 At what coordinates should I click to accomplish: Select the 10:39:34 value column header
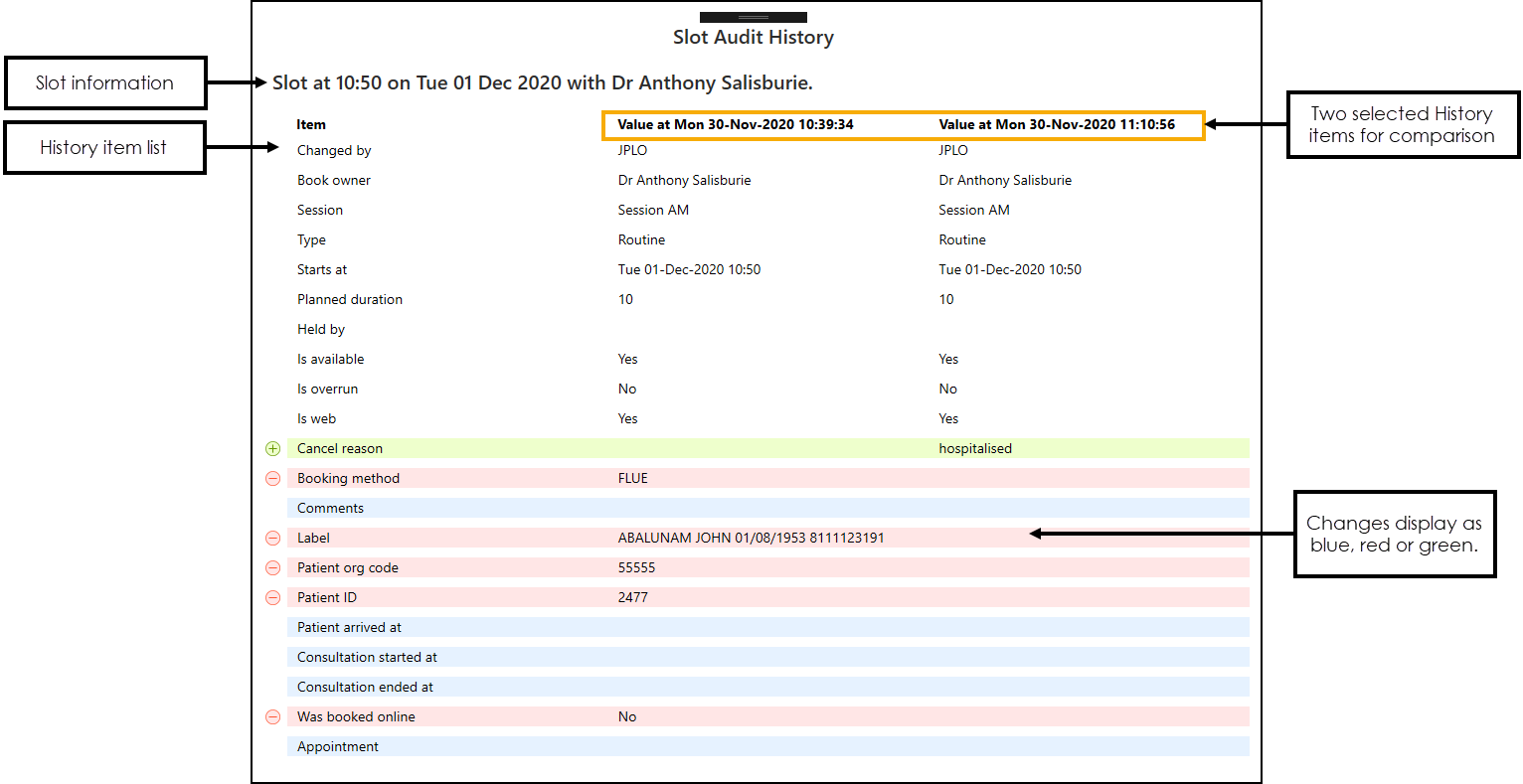pyautogui.click(x=735, y=124)
